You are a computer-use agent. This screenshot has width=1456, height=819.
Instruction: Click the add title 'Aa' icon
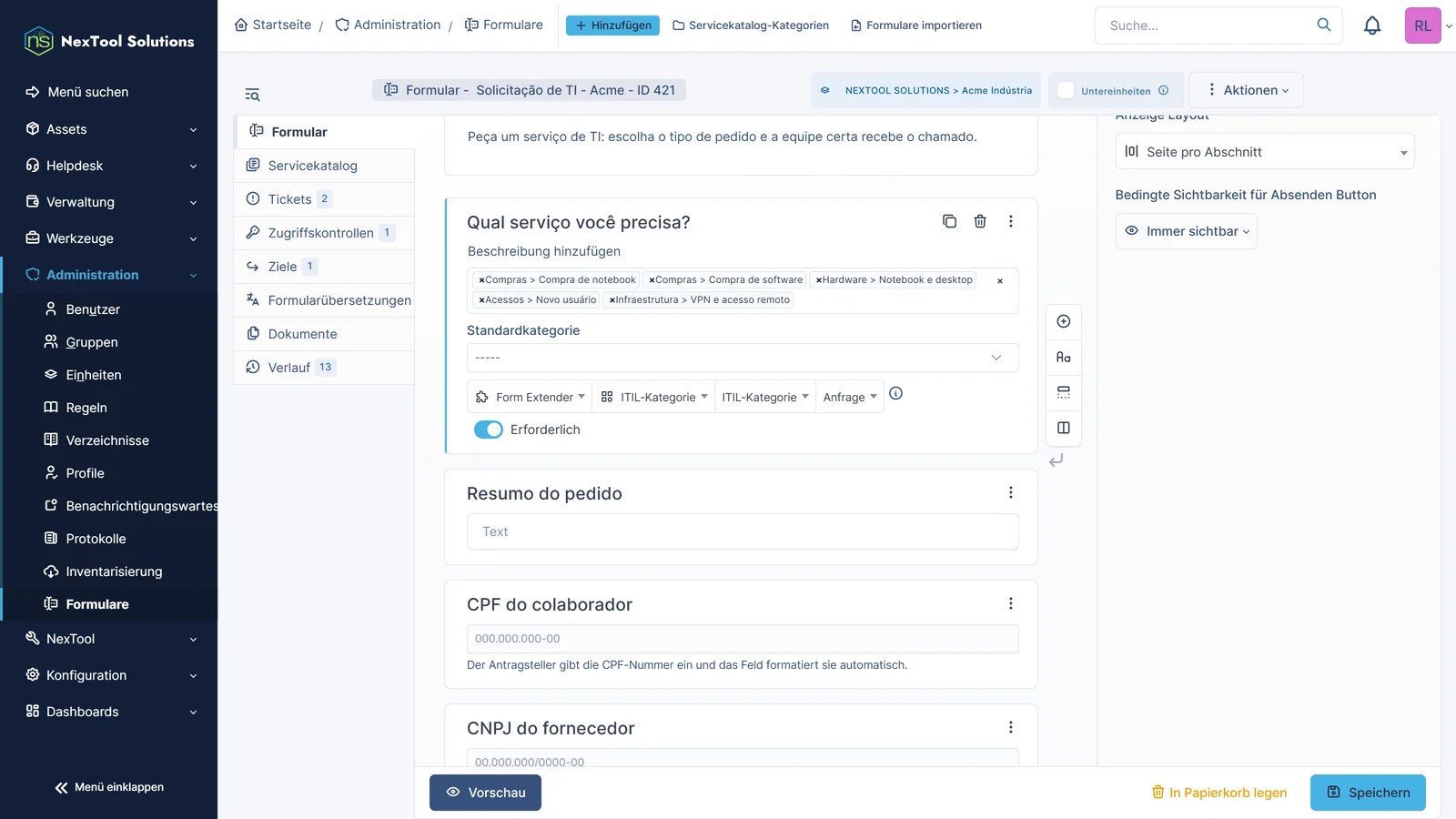point(1064,357)
